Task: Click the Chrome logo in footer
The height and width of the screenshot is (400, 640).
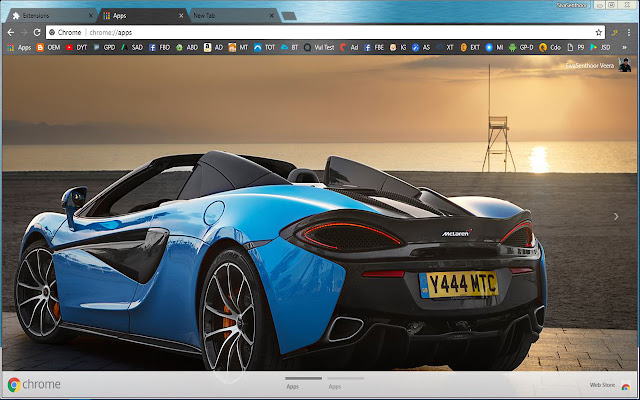Action: click(34, 384)
